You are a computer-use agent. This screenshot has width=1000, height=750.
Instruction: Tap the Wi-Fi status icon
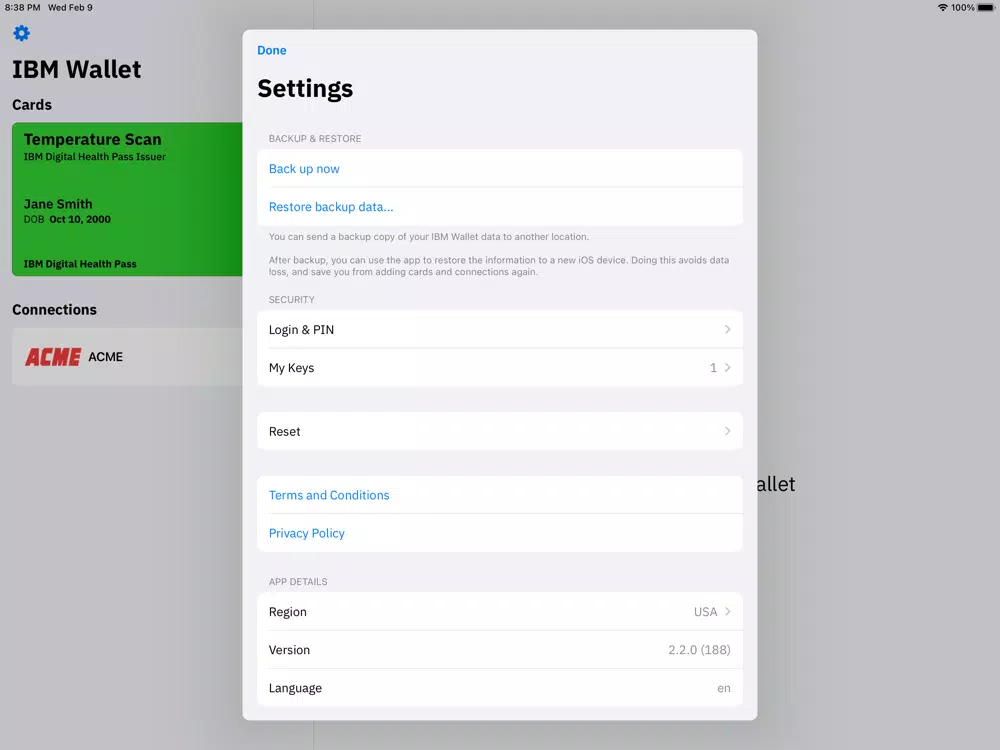pos(942,8)
